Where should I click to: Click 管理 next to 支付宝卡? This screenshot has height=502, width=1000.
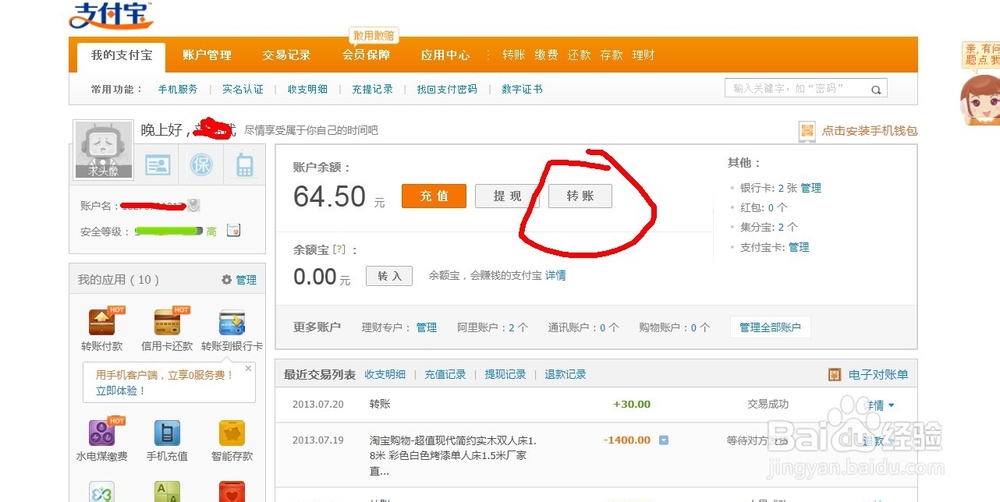pyautogui.click(x=798, y=247)
